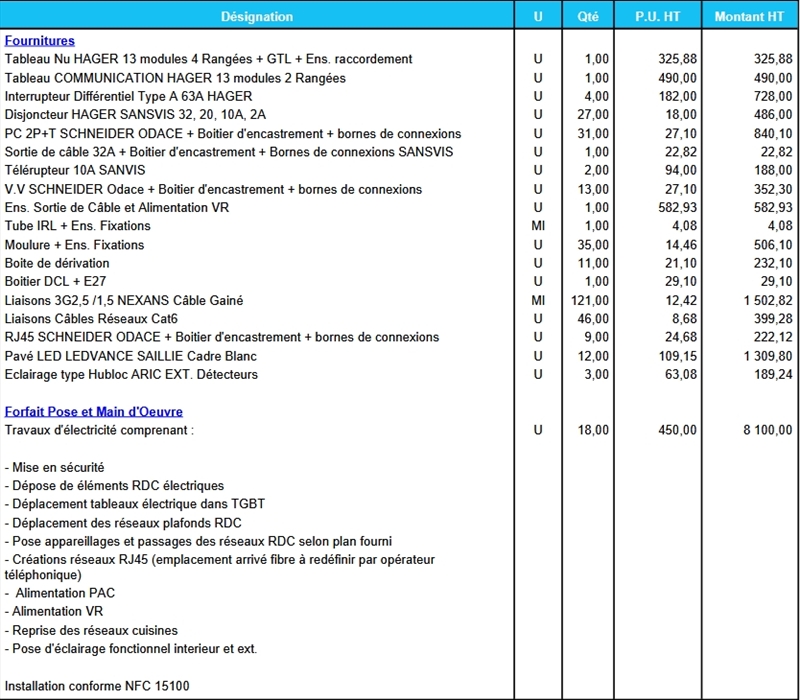Select Ens. Sortie de Câble et Alimentation VR
Screen dimensions: 800x700
click(117, 208)
